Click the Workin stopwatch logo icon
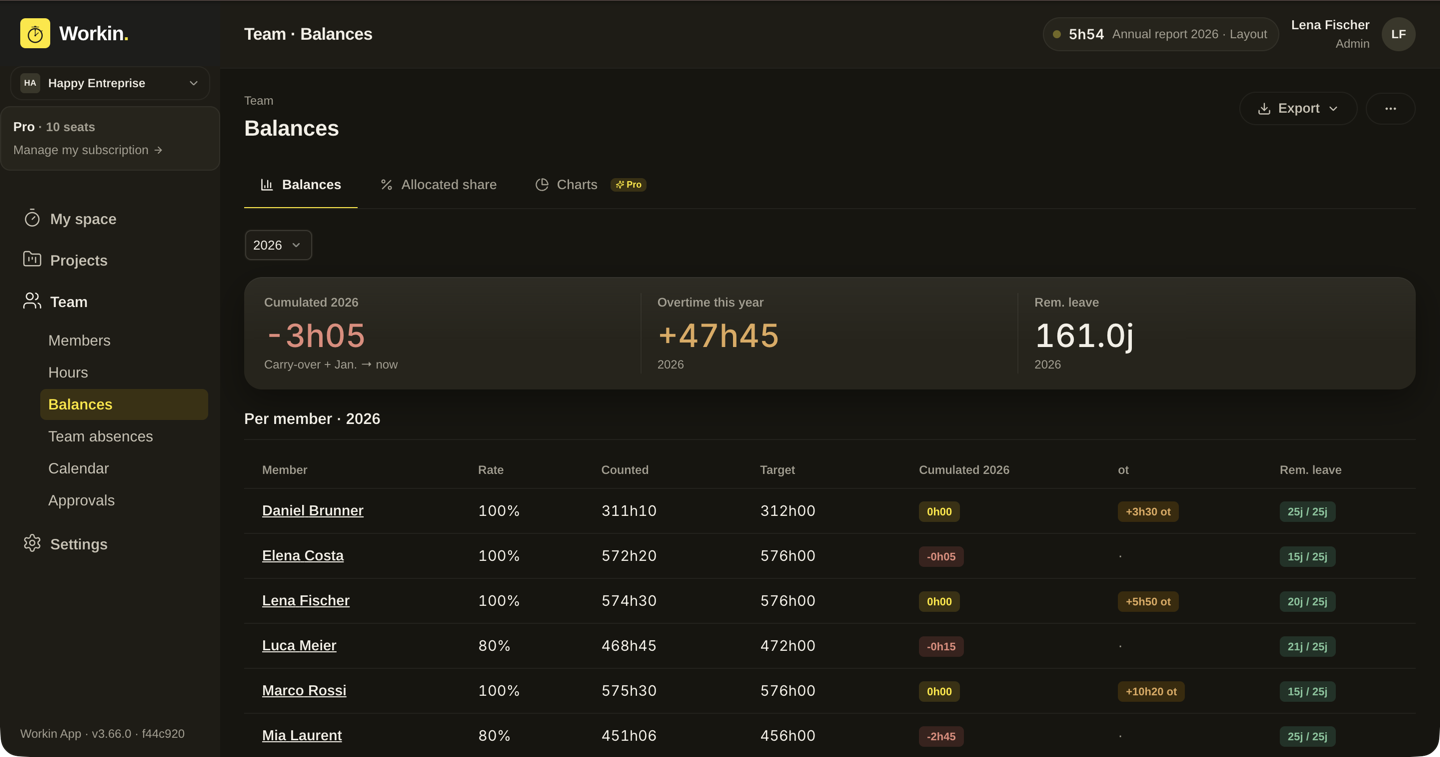 [x=35, y=34]
